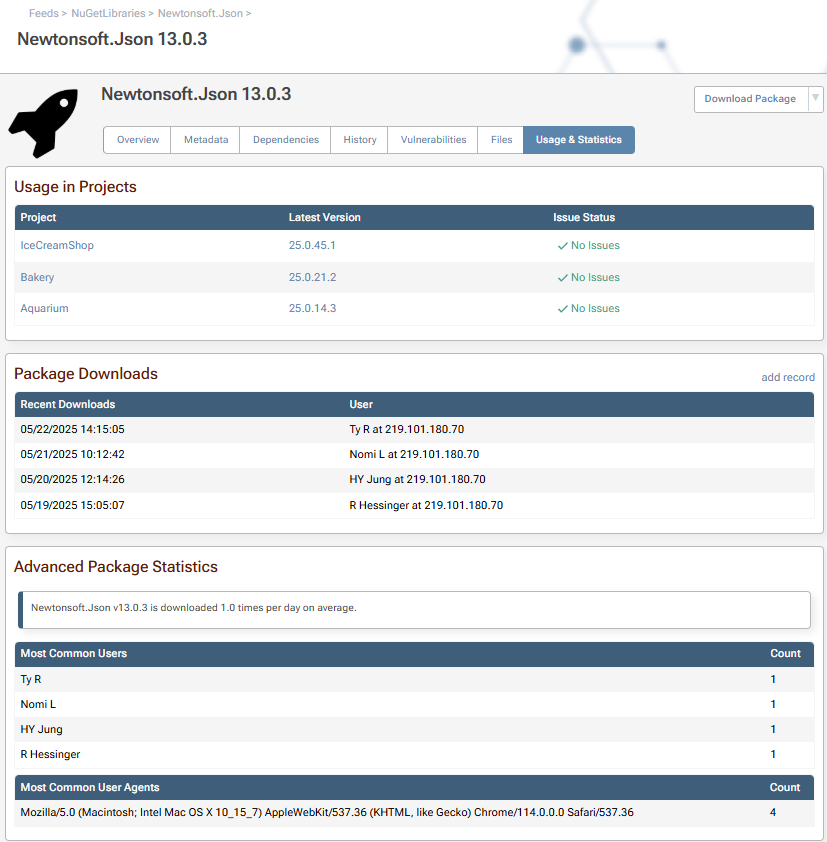Viewport: 827px width, 842px height.
Task: Click the Mozilla/5.0 user agent row
Action: (x=414, y=812)
